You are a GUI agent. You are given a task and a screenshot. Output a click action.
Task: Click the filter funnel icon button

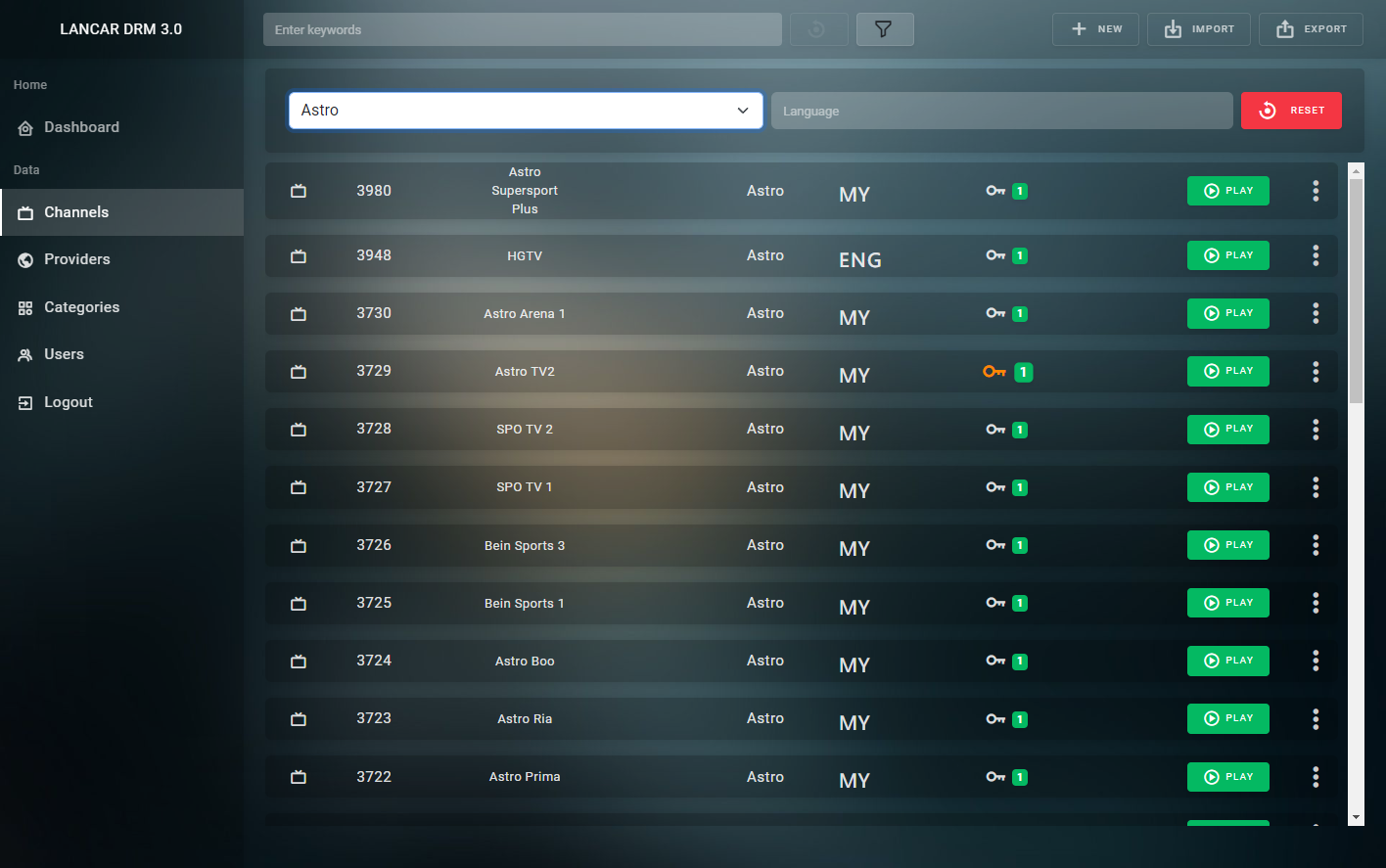pyautogui.click(x=884, y=29)
